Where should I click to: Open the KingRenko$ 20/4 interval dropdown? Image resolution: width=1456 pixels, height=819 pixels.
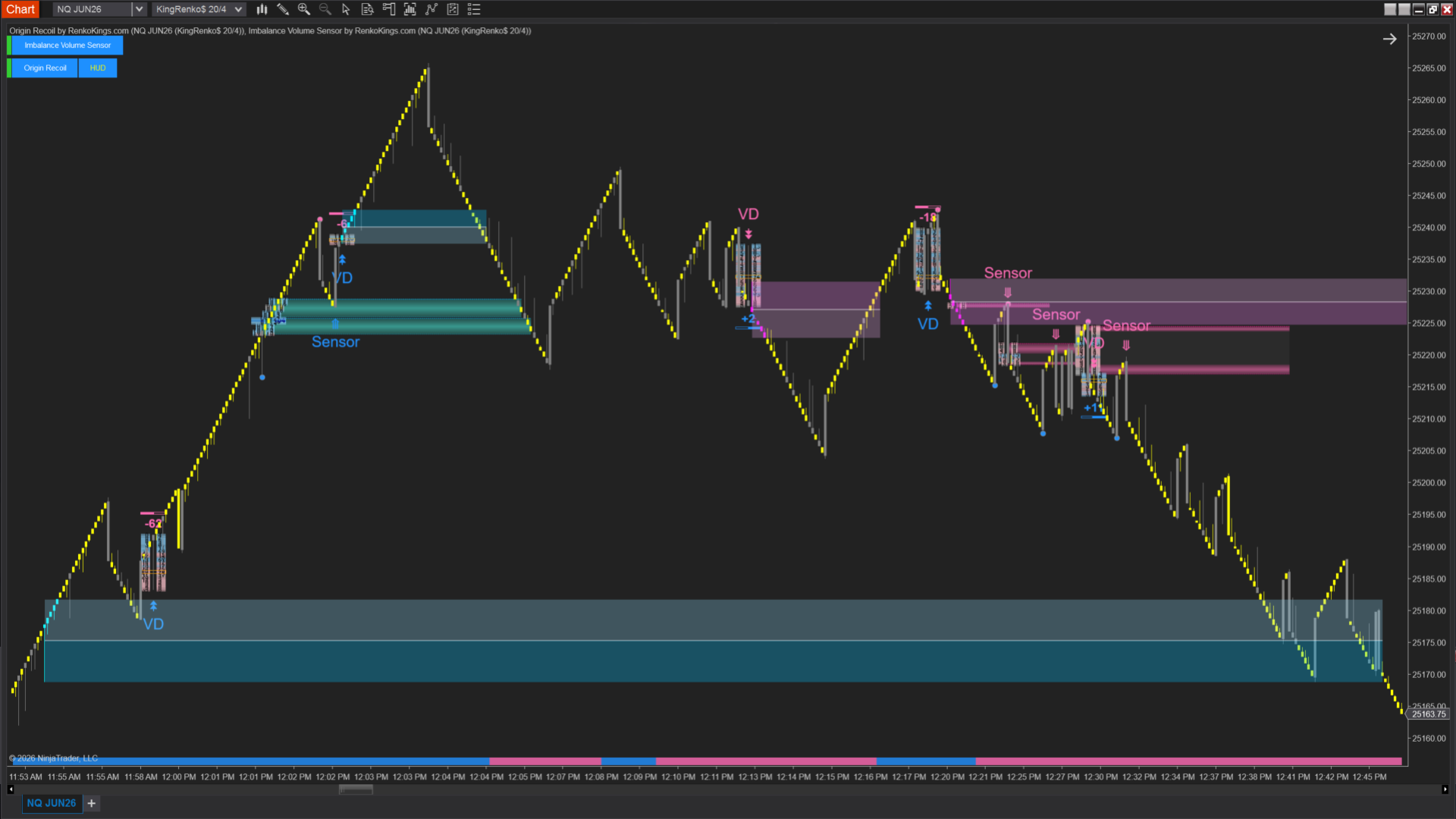[x=238, y=9]
